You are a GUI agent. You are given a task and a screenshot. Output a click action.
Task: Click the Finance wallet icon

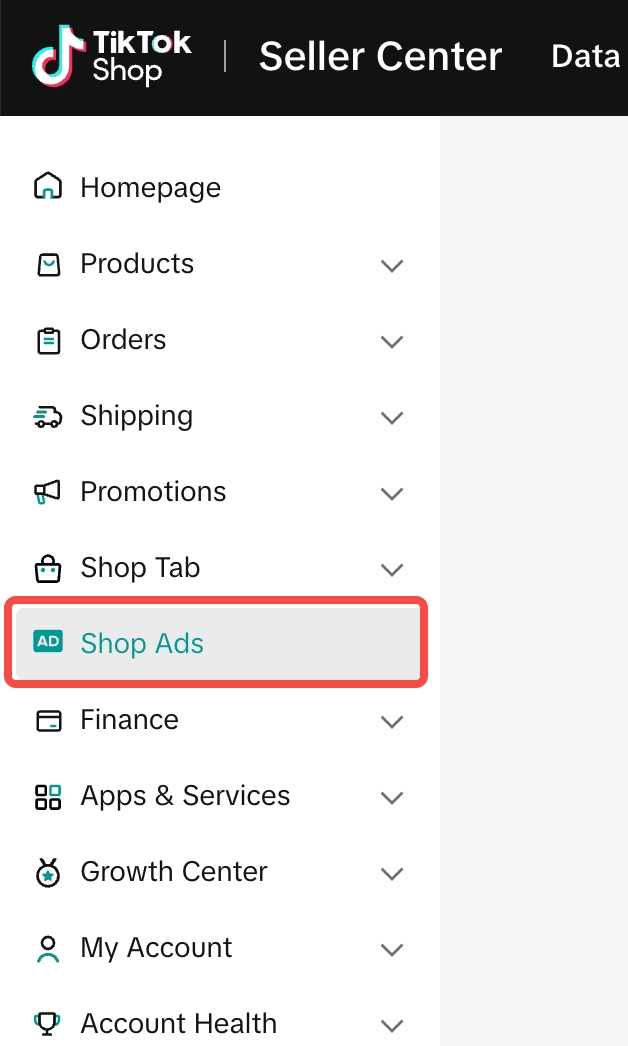(48, 720)
